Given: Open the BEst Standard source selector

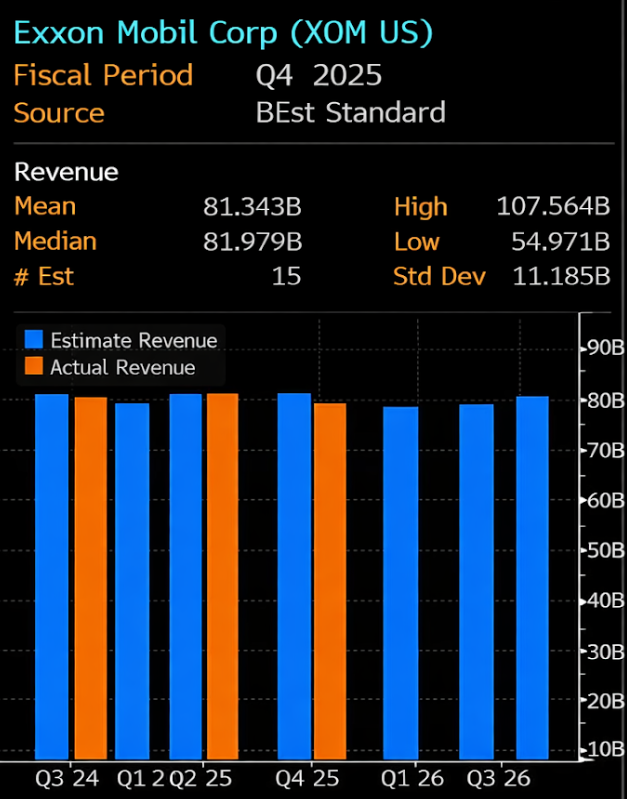Looking at the screenshot, I should pos(350,112).
